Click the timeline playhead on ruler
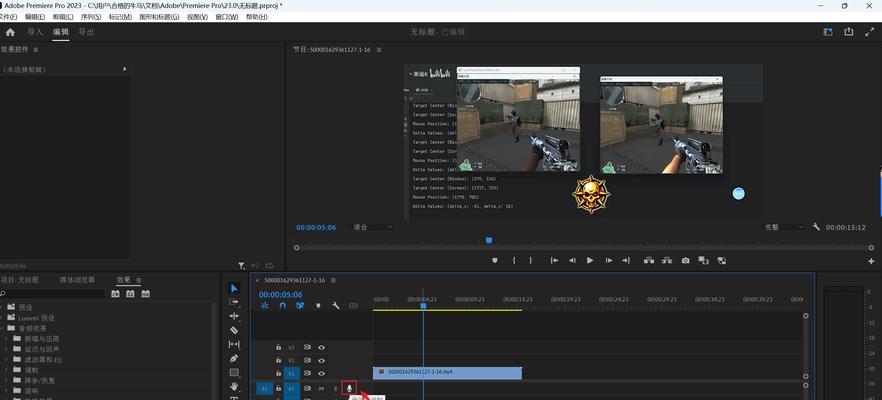882x400 pixels. coord(424,305)
